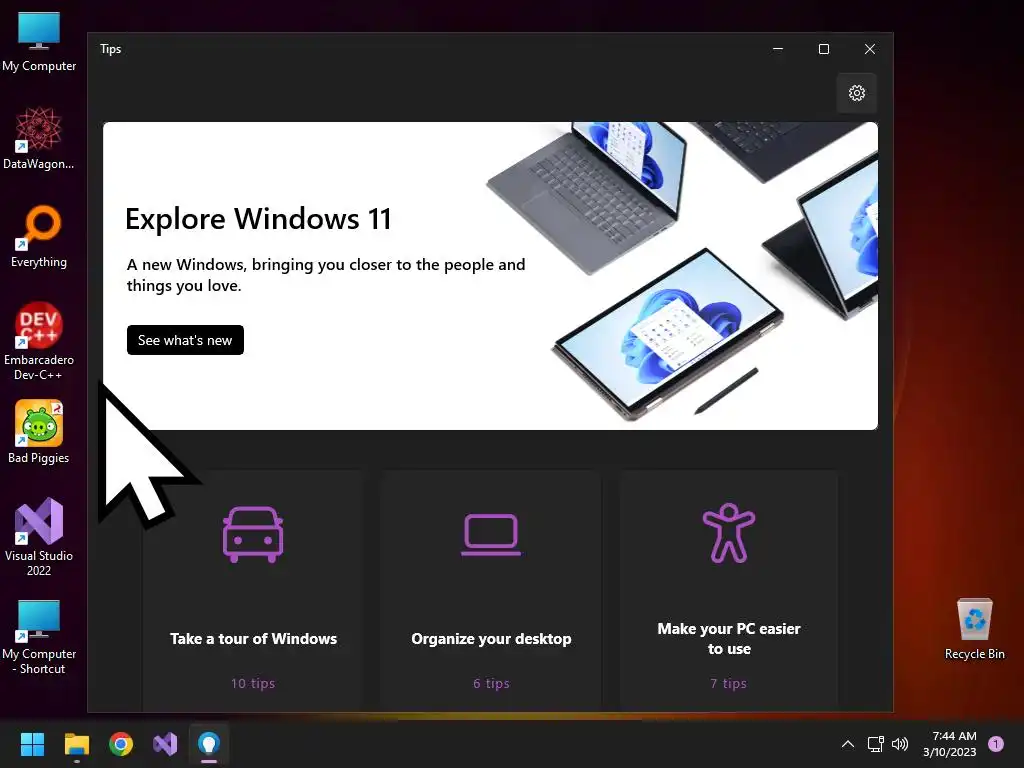Click the Tips lightbulb taskbar icon
This screenshot has width=1024, height=768.
pyautogui.click(x=209, y=744)
